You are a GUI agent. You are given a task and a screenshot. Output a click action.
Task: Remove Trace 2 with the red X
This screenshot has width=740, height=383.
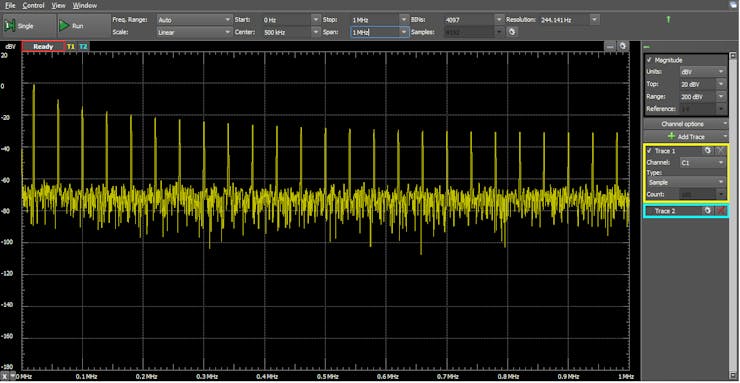721,211
